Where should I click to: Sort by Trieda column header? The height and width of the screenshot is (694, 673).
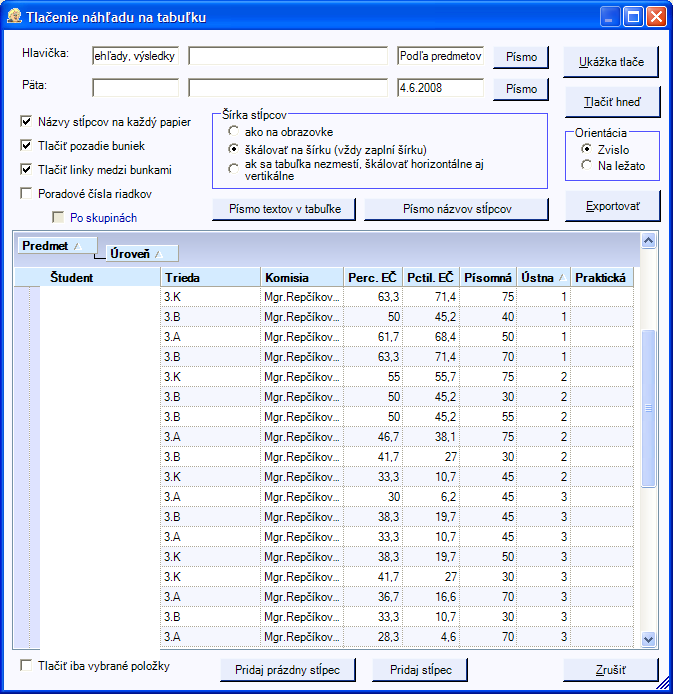pyautogui.click(x=211, y=278)
